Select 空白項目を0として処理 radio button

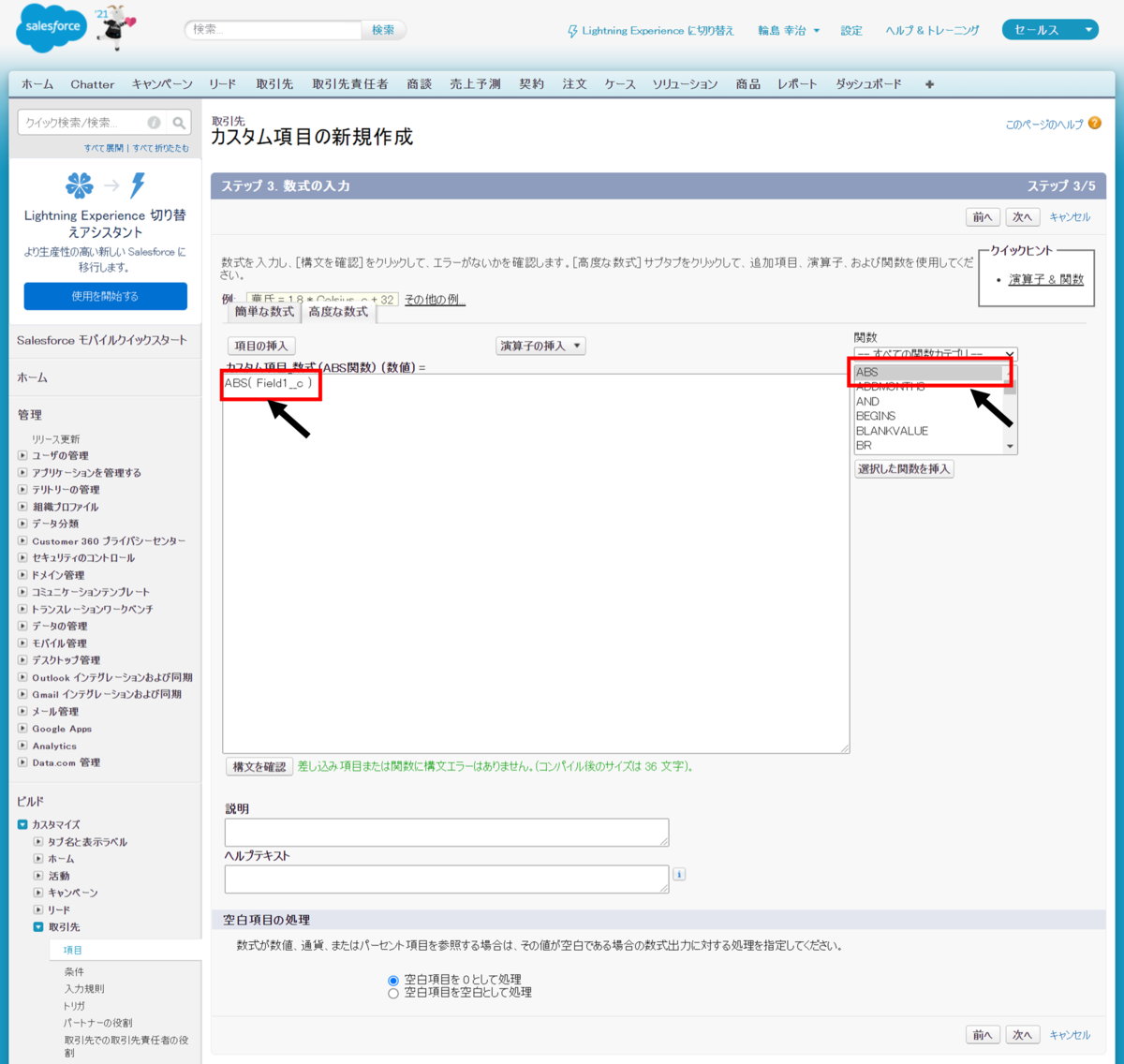[393, 980]
